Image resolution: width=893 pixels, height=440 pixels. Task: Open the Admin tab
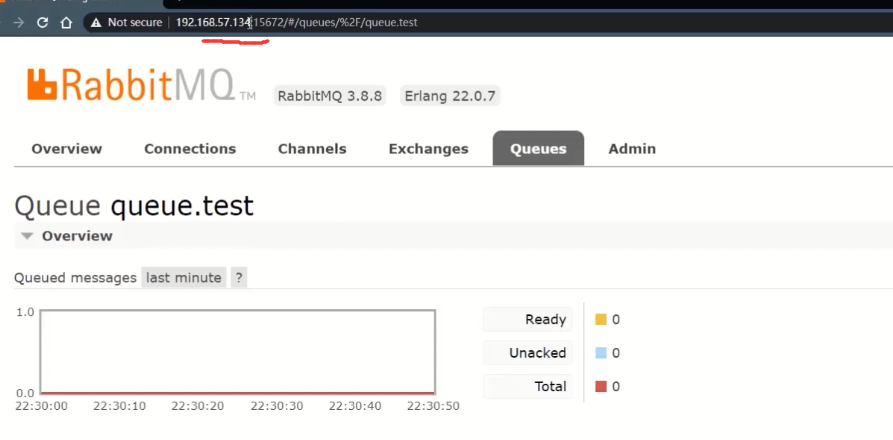[x=632, y=149]
